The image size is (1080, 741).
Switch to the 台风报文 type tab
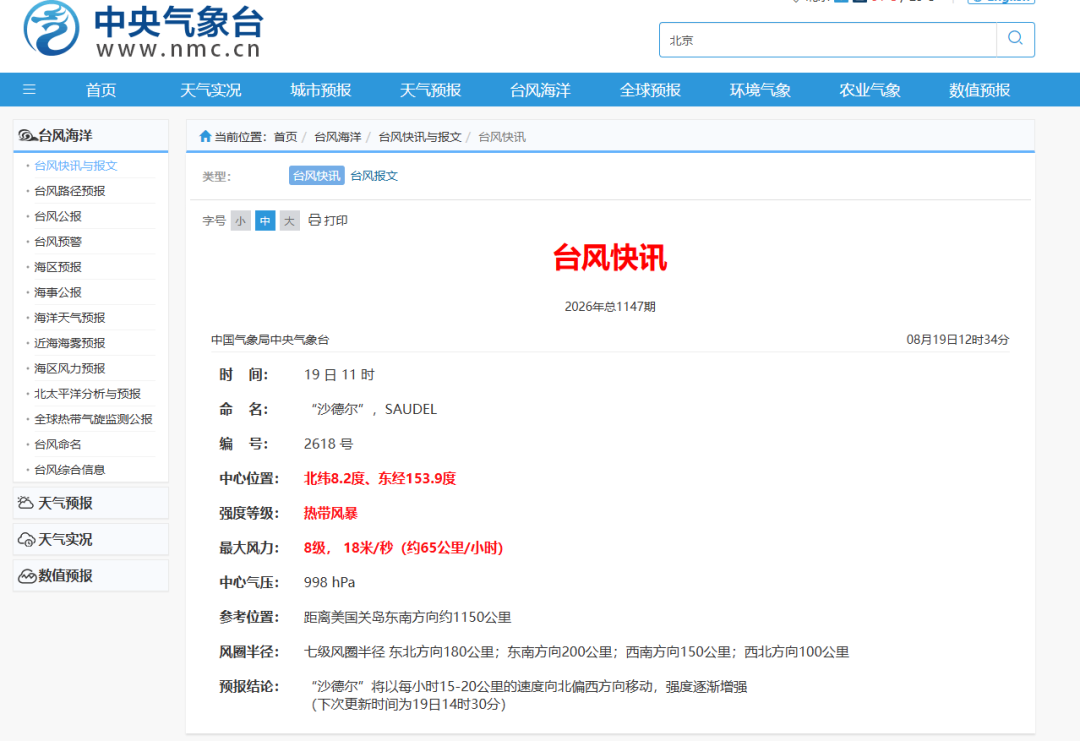pyautogui.click(x=374, y=176)
